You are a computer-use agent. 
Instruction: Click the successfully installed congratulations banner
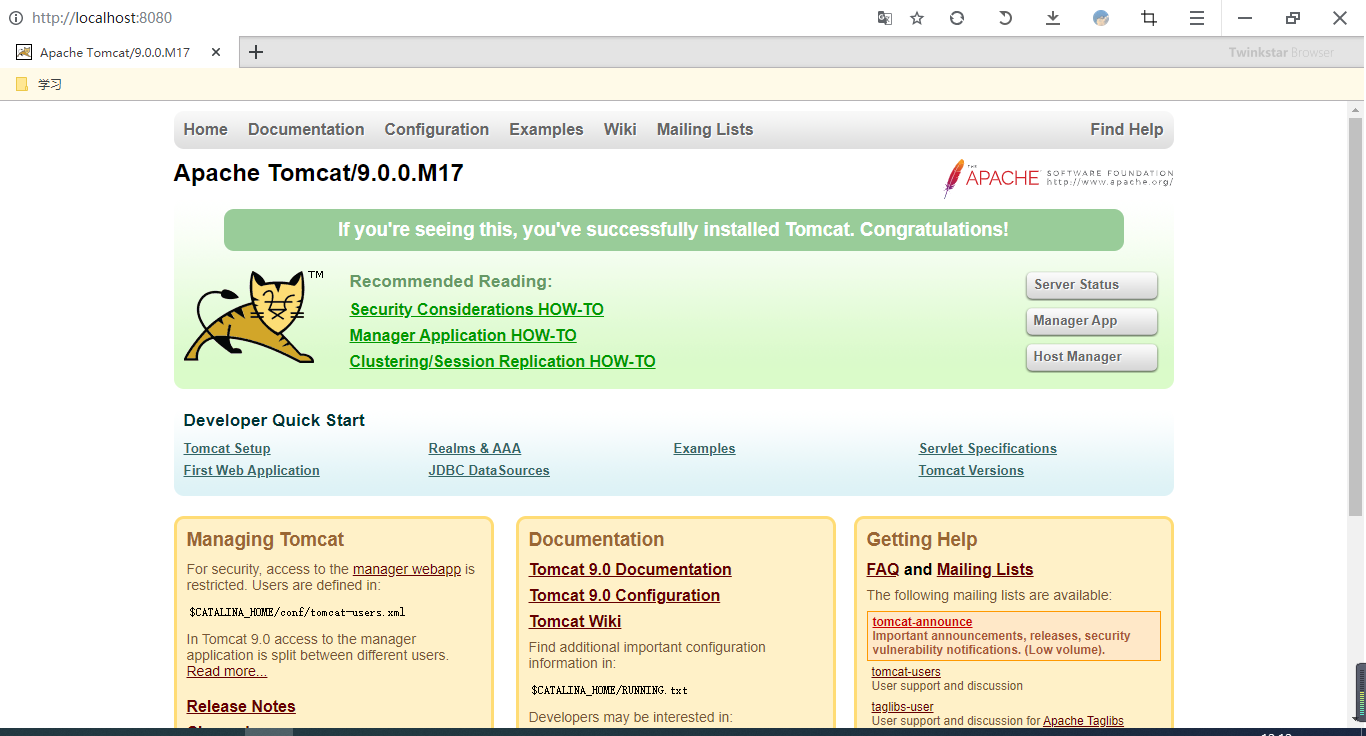(x=673, y=230)
